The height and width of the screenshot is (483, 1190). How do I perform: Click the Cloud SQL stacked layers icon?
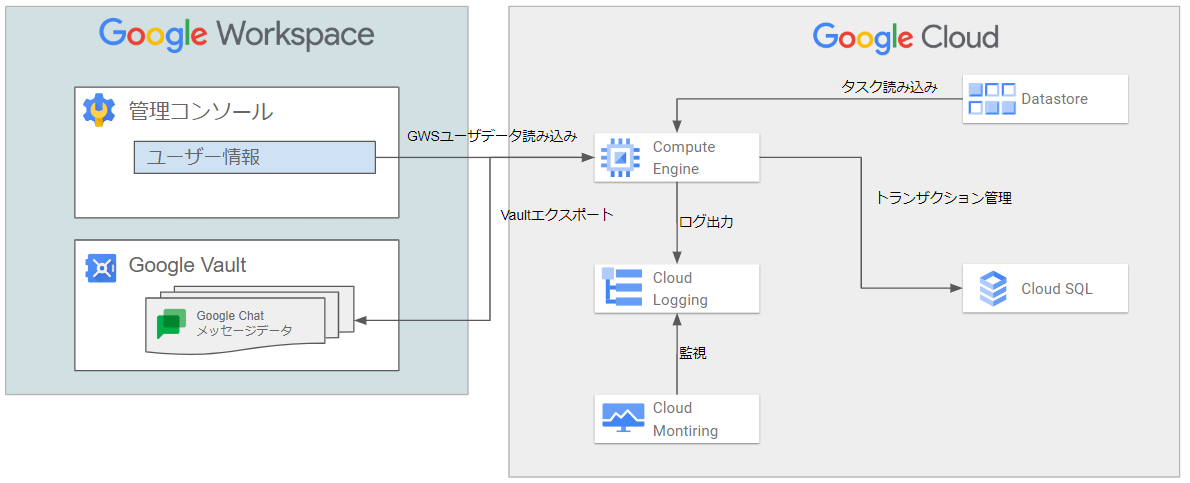click(993, 288)
